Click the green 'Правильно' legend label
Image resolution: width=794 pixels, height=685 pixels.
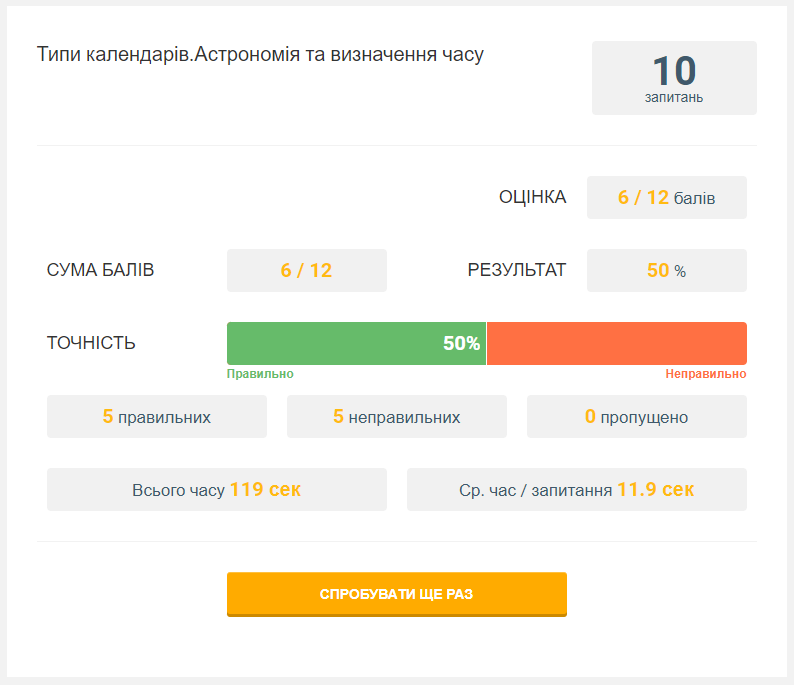(x=260, y=374)
